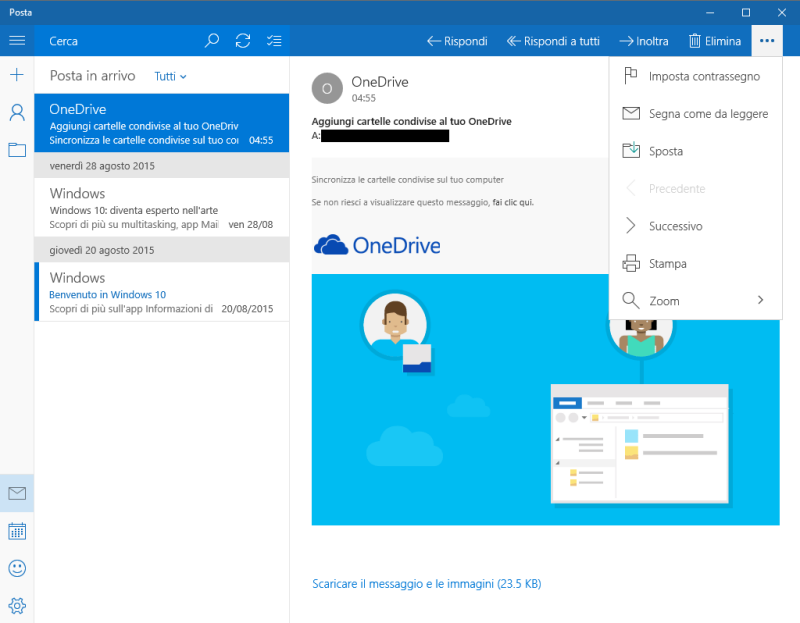Click the Posta in arrivo heading
800x623 pixels.
point(92,76)
